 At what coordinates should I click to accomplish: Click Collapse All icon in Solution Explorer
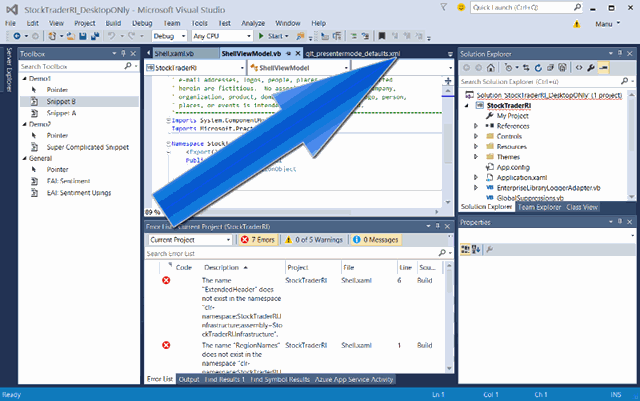click(550, 68)
